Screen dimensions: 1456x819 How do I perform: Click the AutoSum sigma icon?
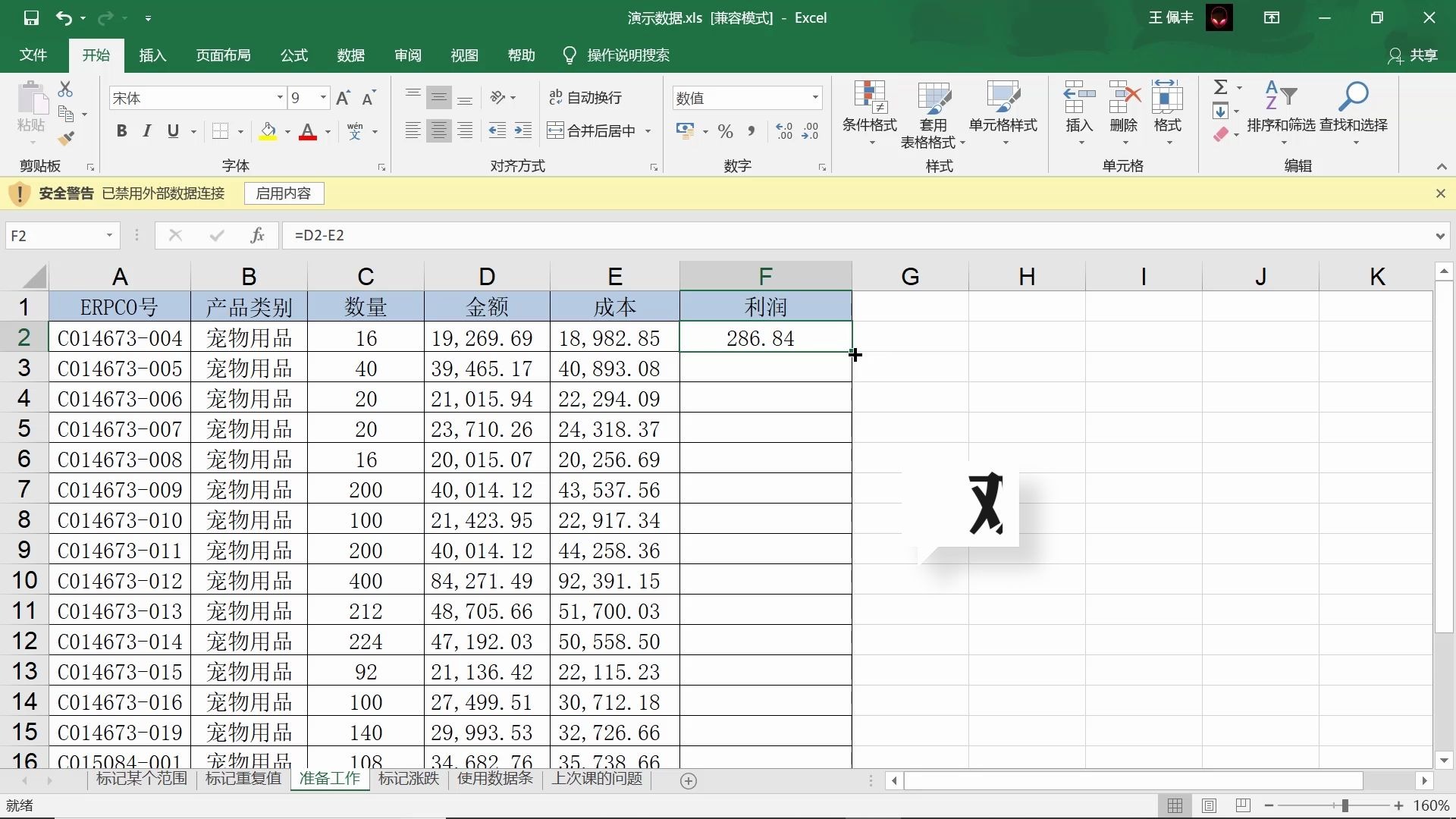[x=1221, y=87]
